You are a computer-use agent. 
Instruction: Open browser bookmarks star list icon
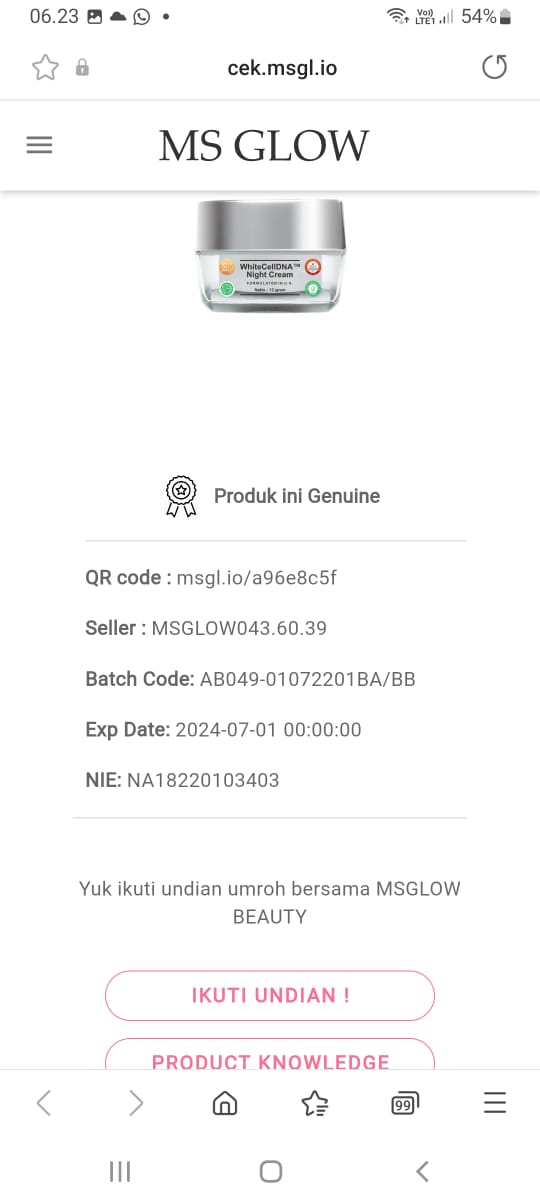coord(315,1103)
